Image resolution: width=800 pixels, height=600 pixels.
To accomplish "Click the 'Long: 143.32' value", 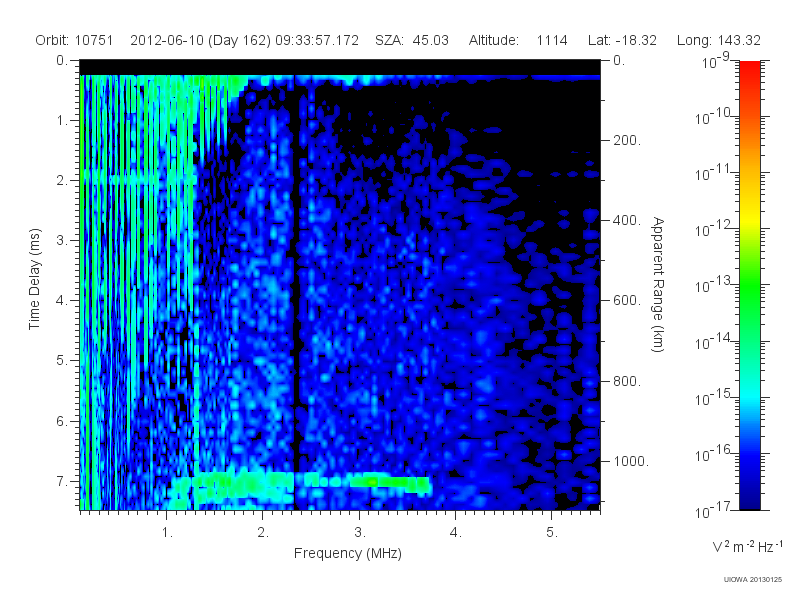I will tap(719, 40).
